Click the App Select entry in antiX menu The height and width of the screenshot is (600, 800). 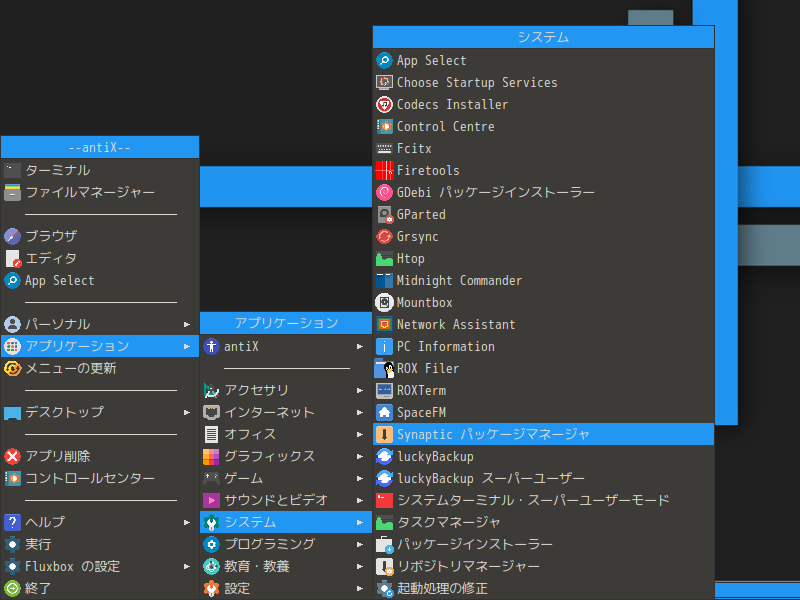100,281
